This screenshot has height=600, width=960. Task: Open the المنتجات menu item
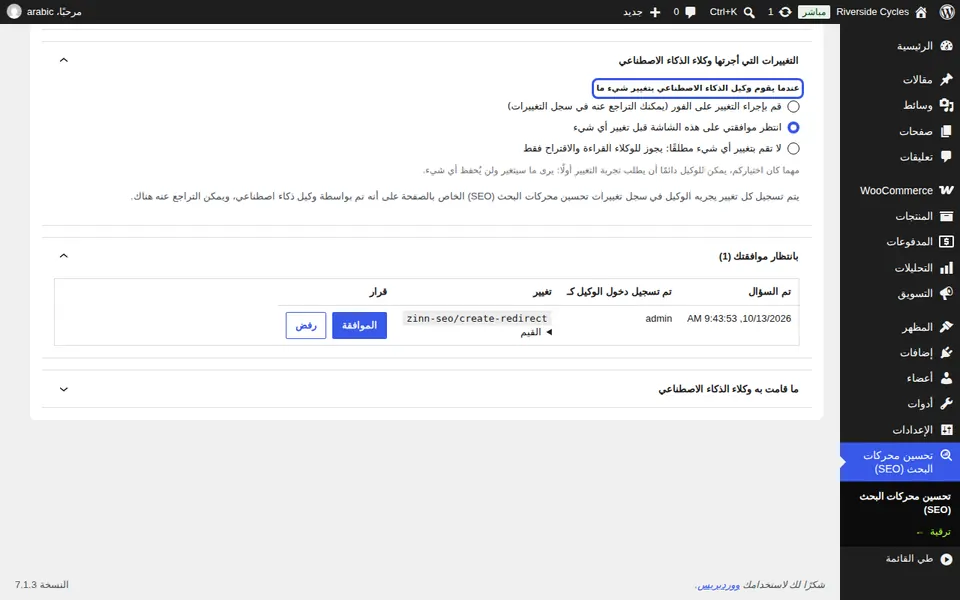[x=900, y=216]
